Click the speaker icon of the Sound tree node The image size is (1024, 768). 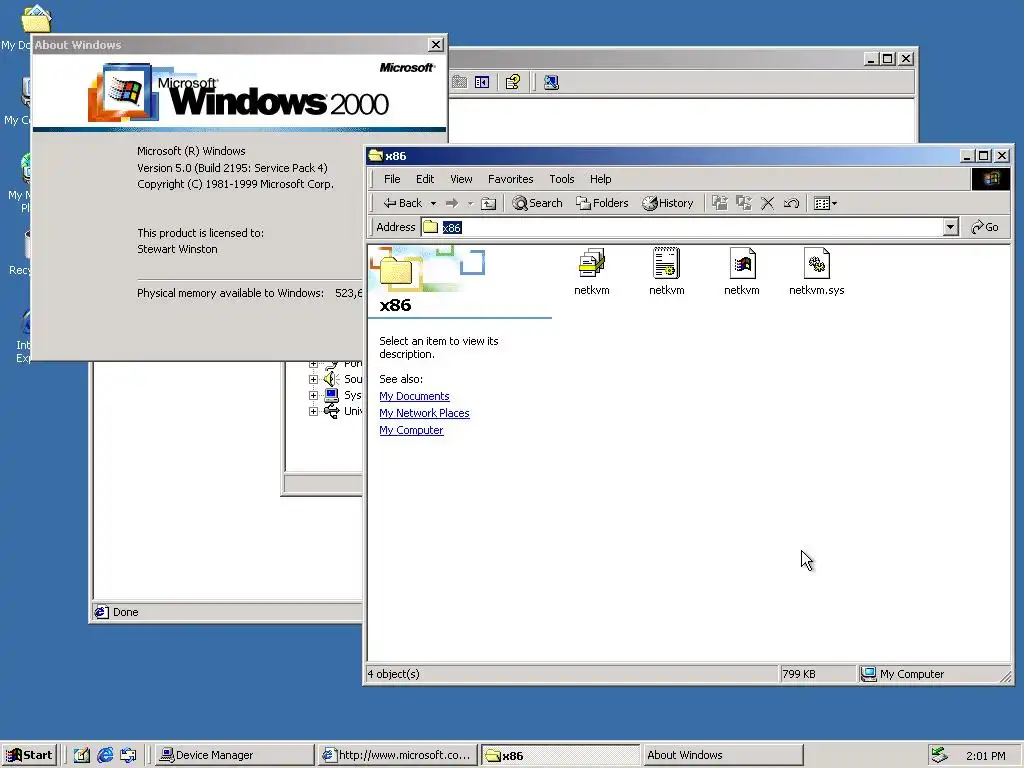coord(331,379)
